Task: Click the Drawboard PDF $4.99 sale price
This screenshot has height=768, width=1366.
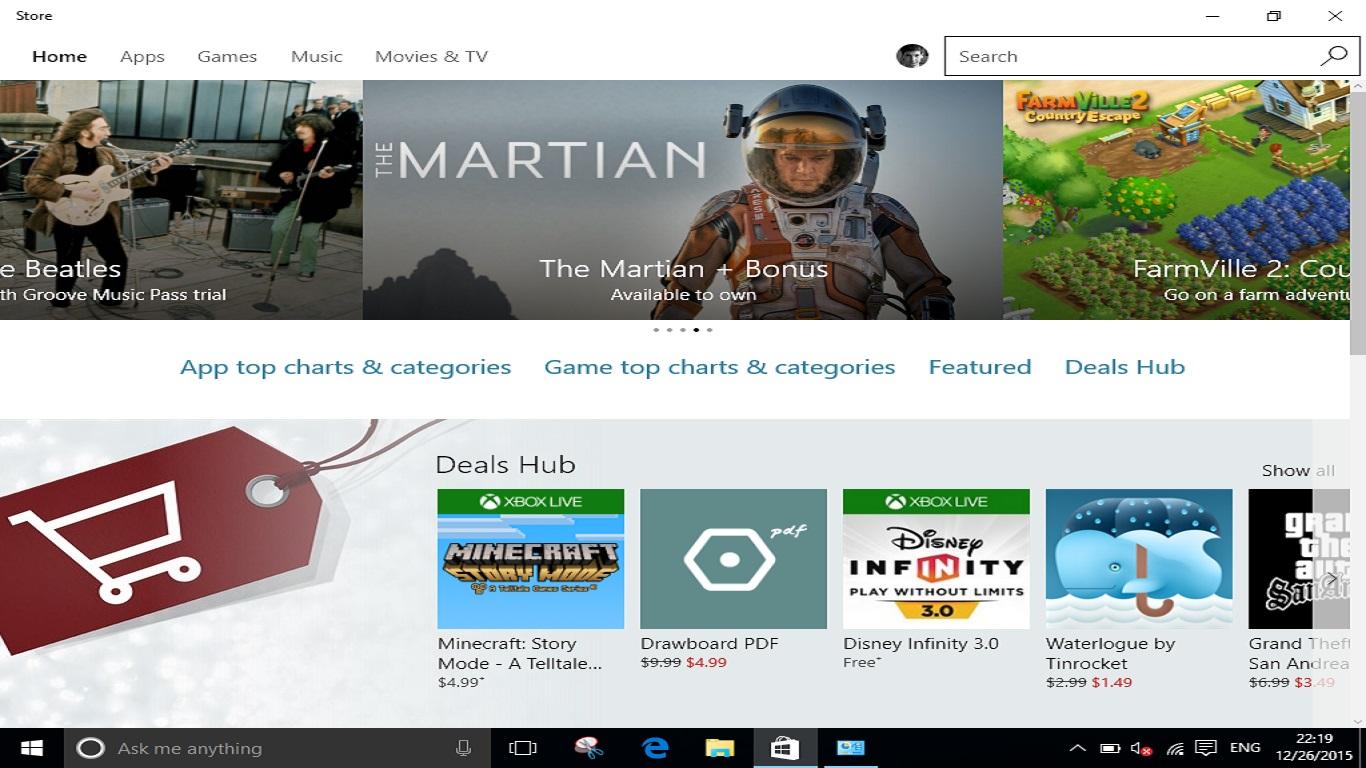Action: tap(707, 662)
